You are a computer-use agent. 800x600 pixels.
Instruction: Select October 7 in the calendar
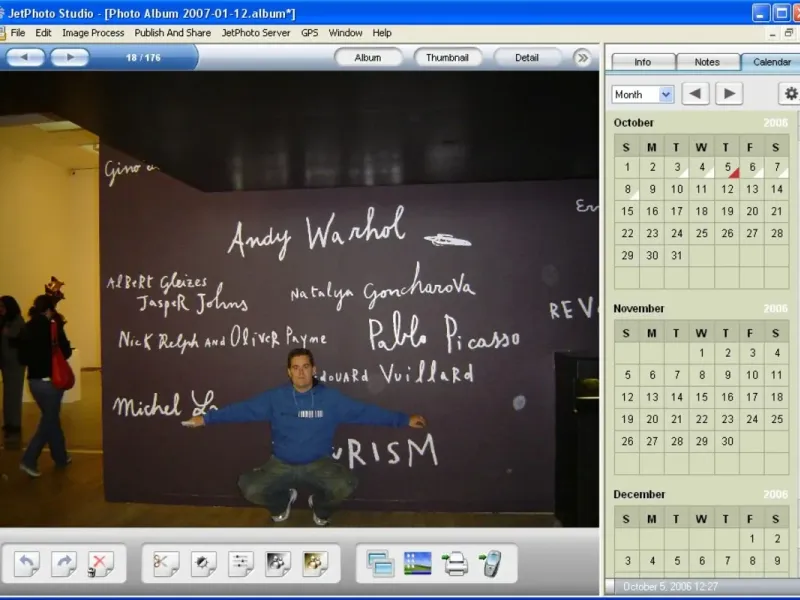pyautogui.click(x=777, y=167)
